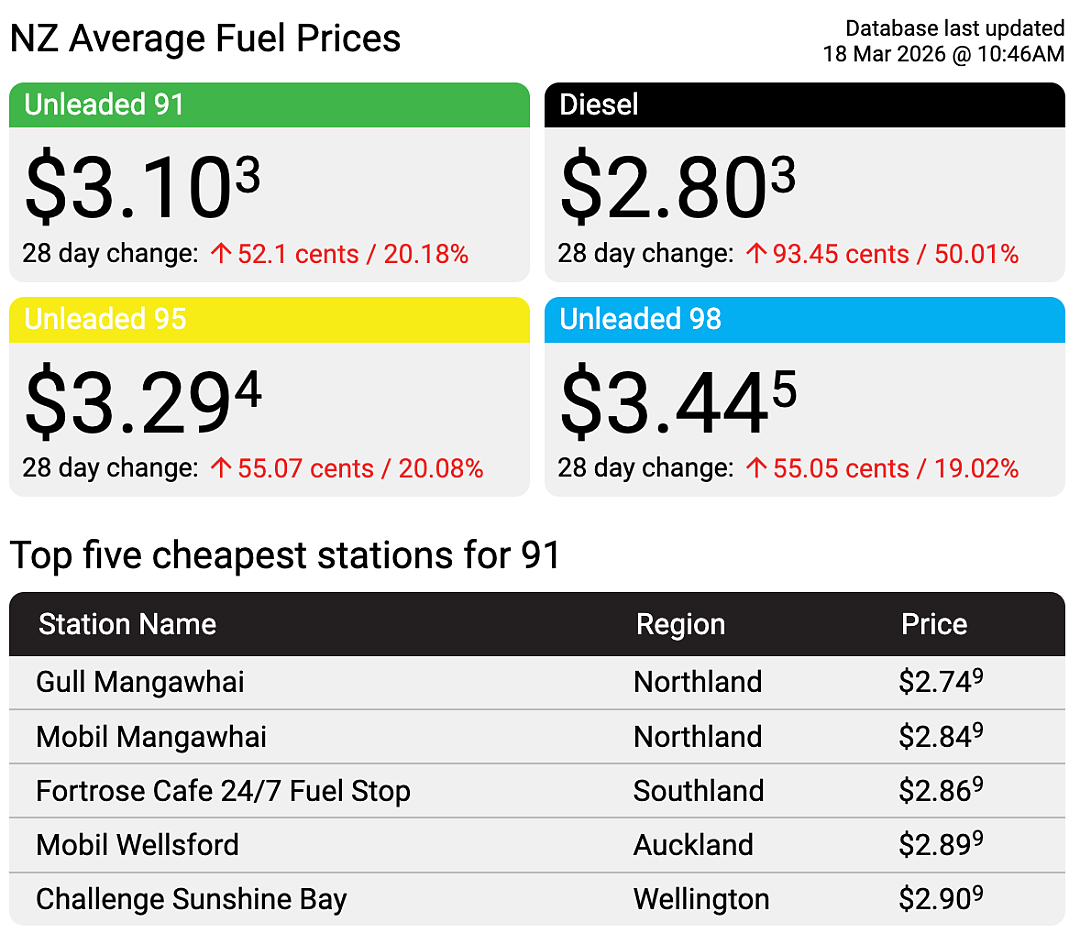1080x944 pixels.
Task: Select the green Unleaded 91 header
Action: [269, 105]
